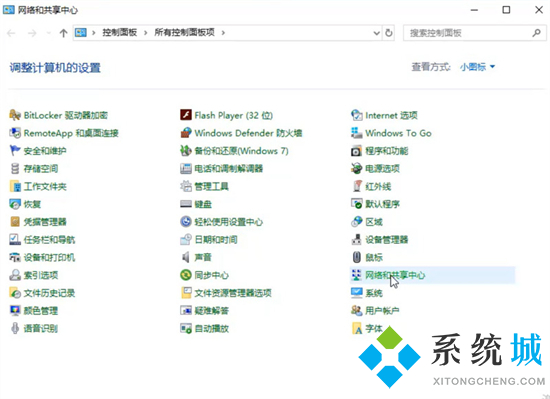
Task: Click the 区域 globe icon
Action: pyautogui.click(x=356, y=222)
